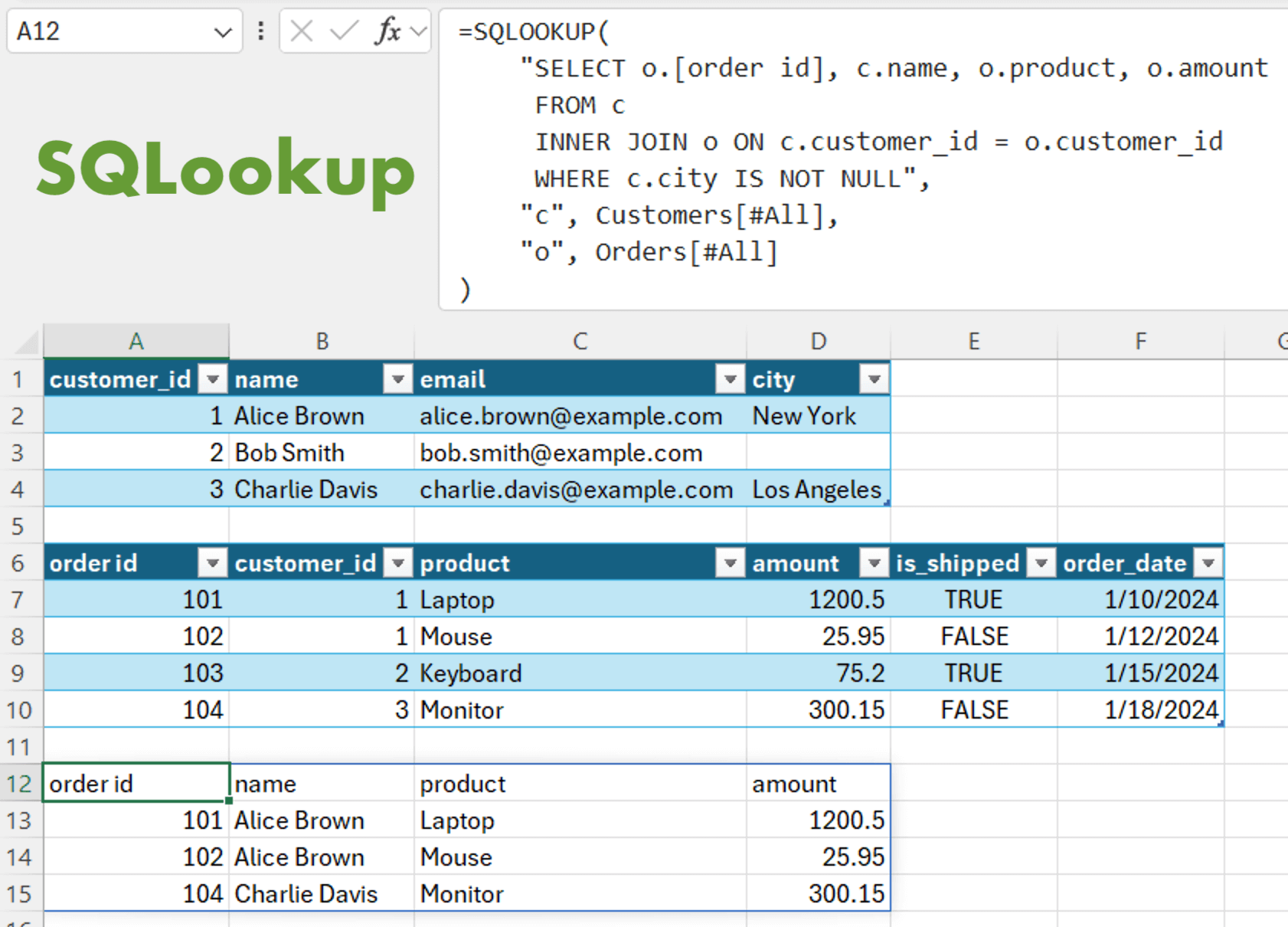
Task: Confirm formula entry with the checkmark icon
Action: (x=343, y=31)
